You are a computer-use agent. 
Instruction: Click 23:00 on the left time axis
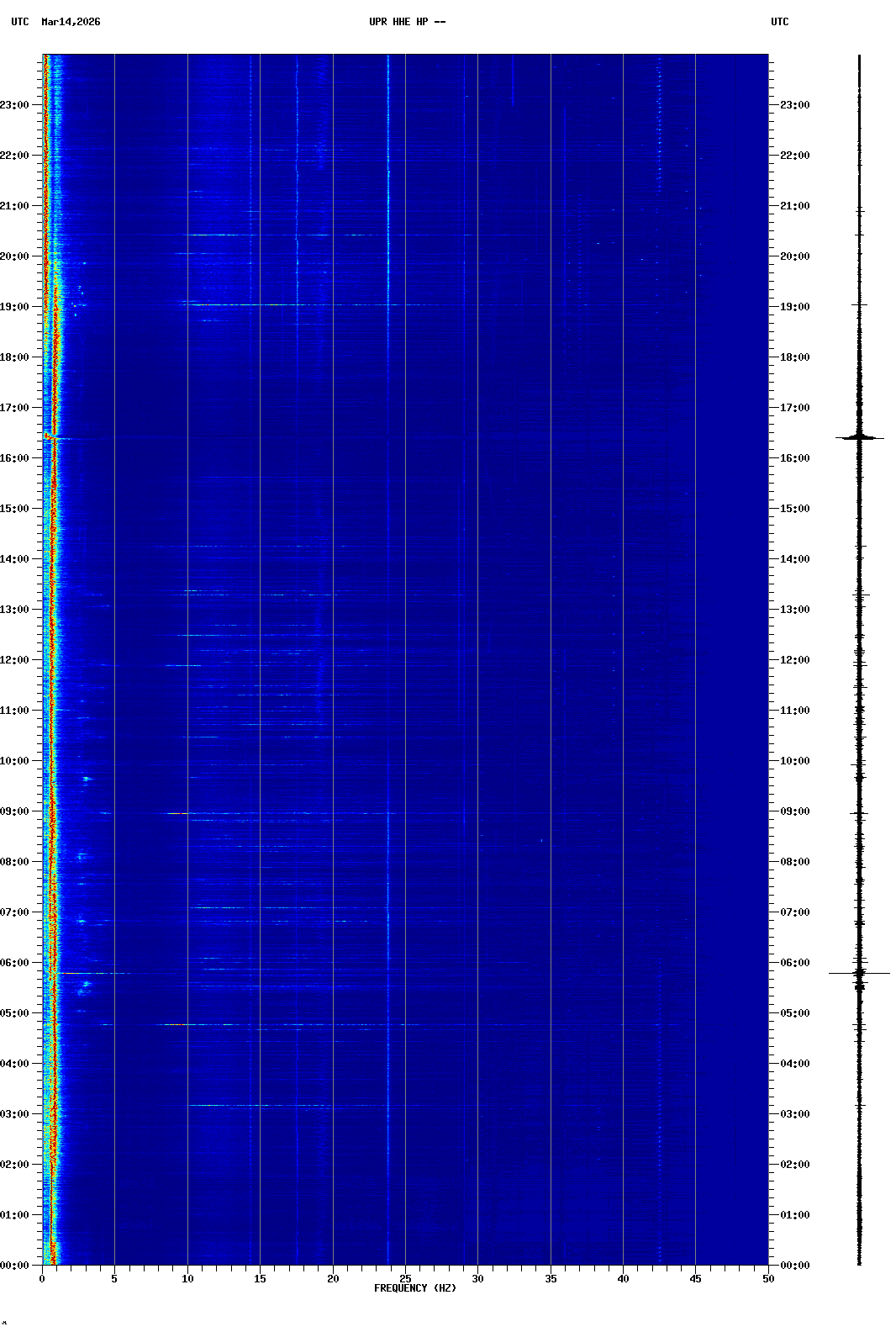(16, 105)
